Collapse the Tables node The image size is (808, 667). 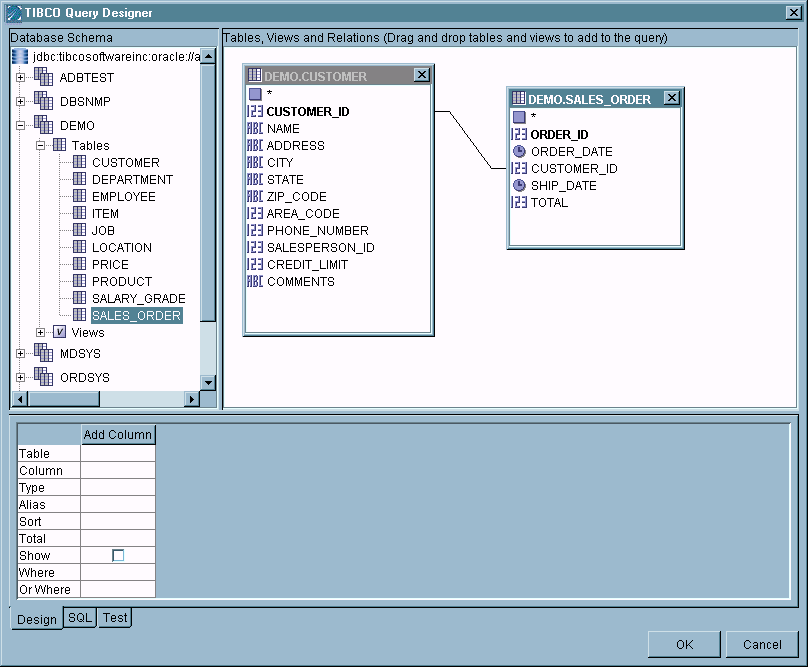tap(40, 145)
